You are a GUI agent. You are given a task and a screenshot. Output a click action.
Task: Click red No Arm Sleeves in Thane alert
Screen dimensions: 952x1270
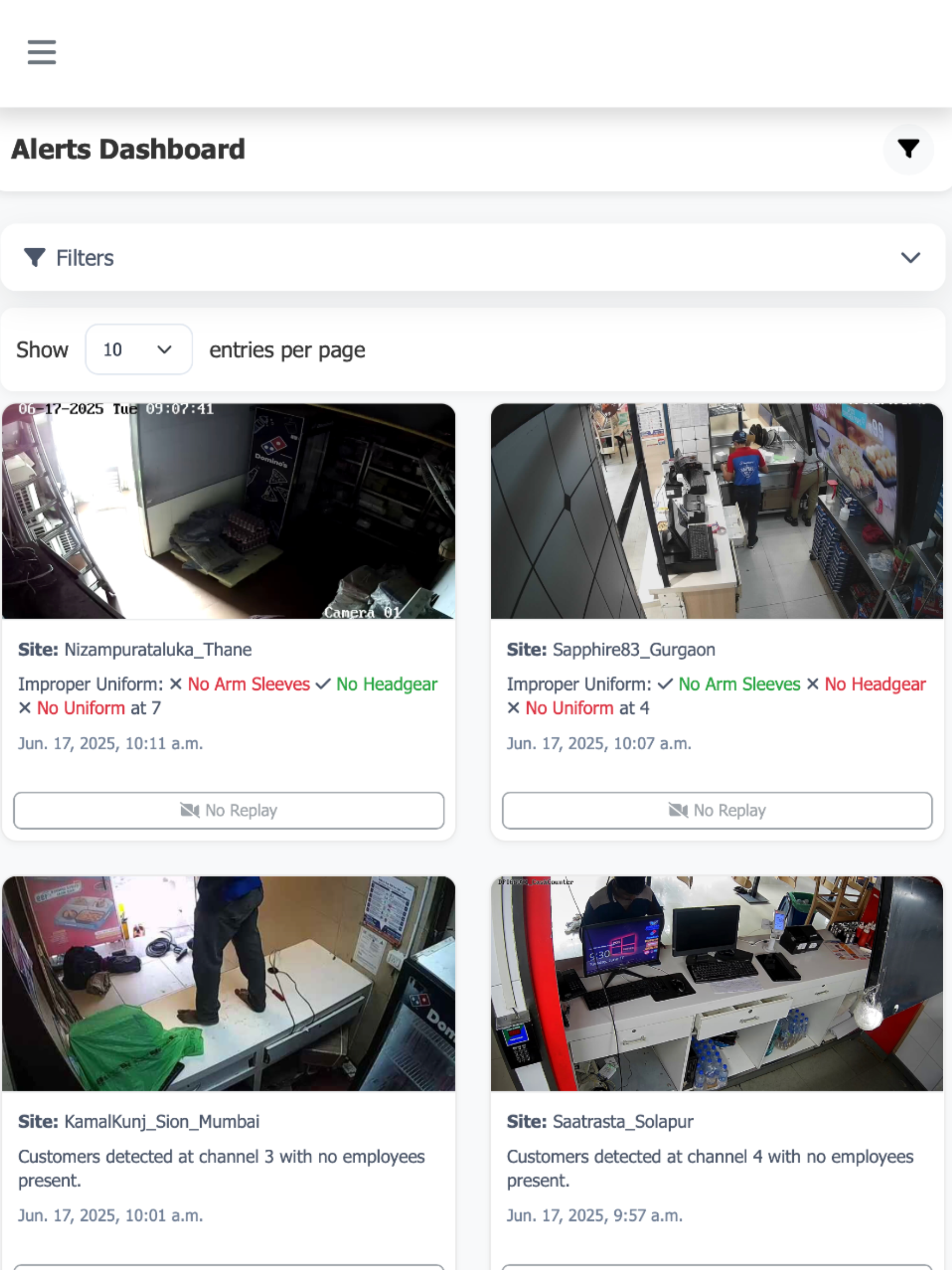(x=249, y=684)
